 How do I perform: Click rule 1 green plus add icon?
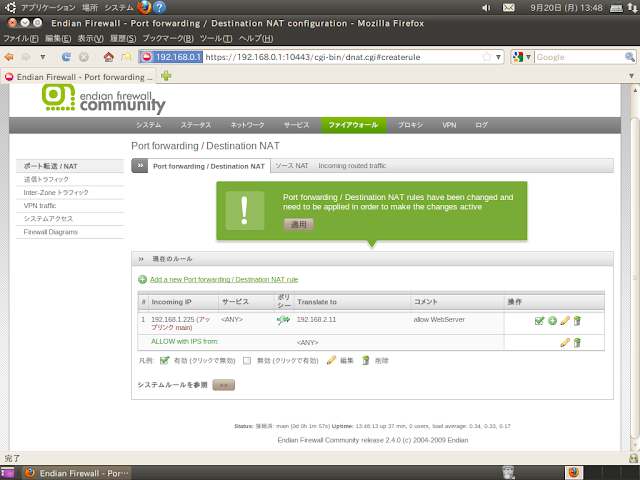tap(552, 321)
